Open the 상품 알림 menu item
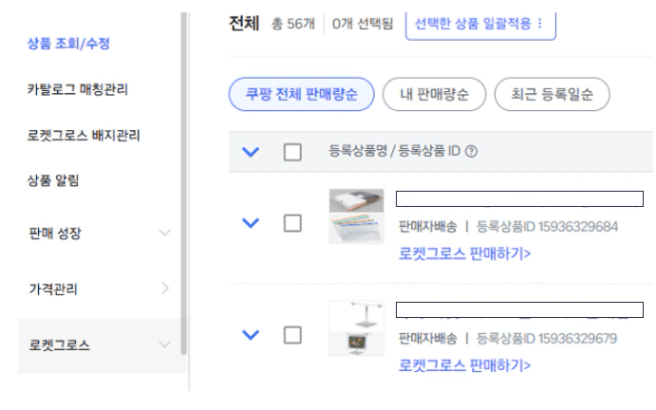Viewport: 656px width, 410px height. [x=53, y=181]
